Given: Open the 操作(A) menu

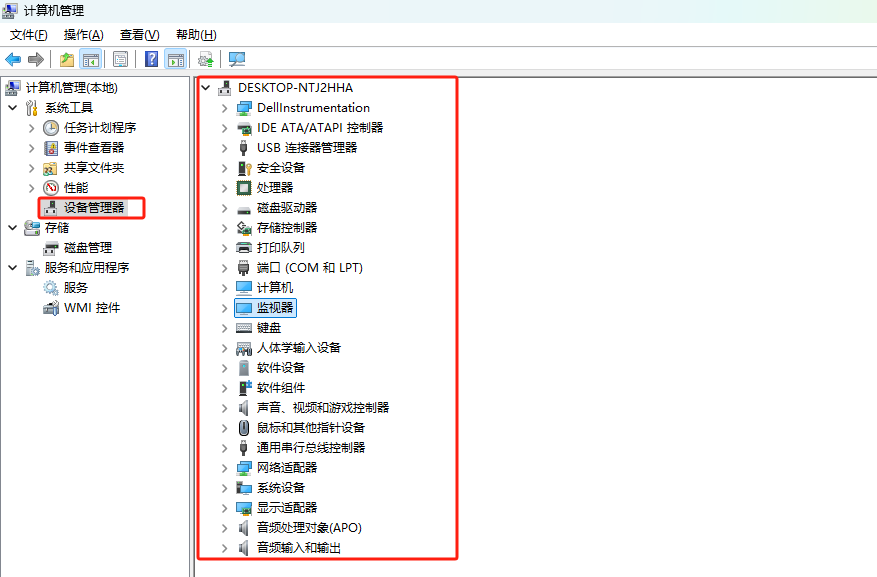Looking at the screenshot, I should click(83, 35).
